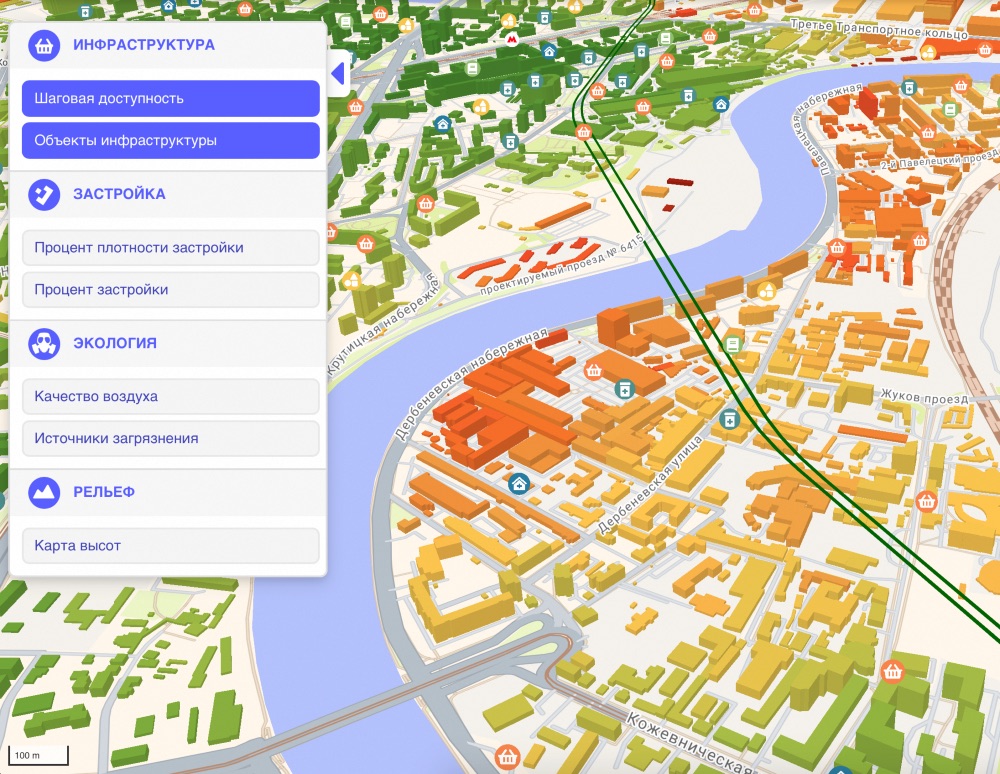Open clinic house icon on river's north bank
The height and width of the screenshot is (774, 1000).
coord(721,105)
